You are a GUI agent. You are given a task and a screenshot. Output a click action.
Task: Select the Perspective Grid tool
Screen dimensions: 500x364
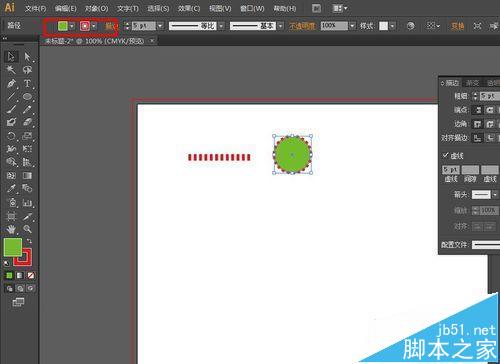(27, 162)
